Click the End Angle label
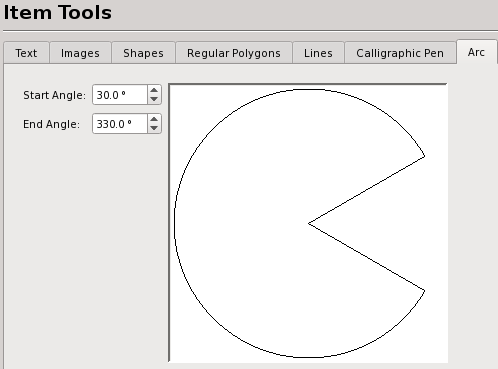This screenshot has height=369, width=498. point(51,124)
